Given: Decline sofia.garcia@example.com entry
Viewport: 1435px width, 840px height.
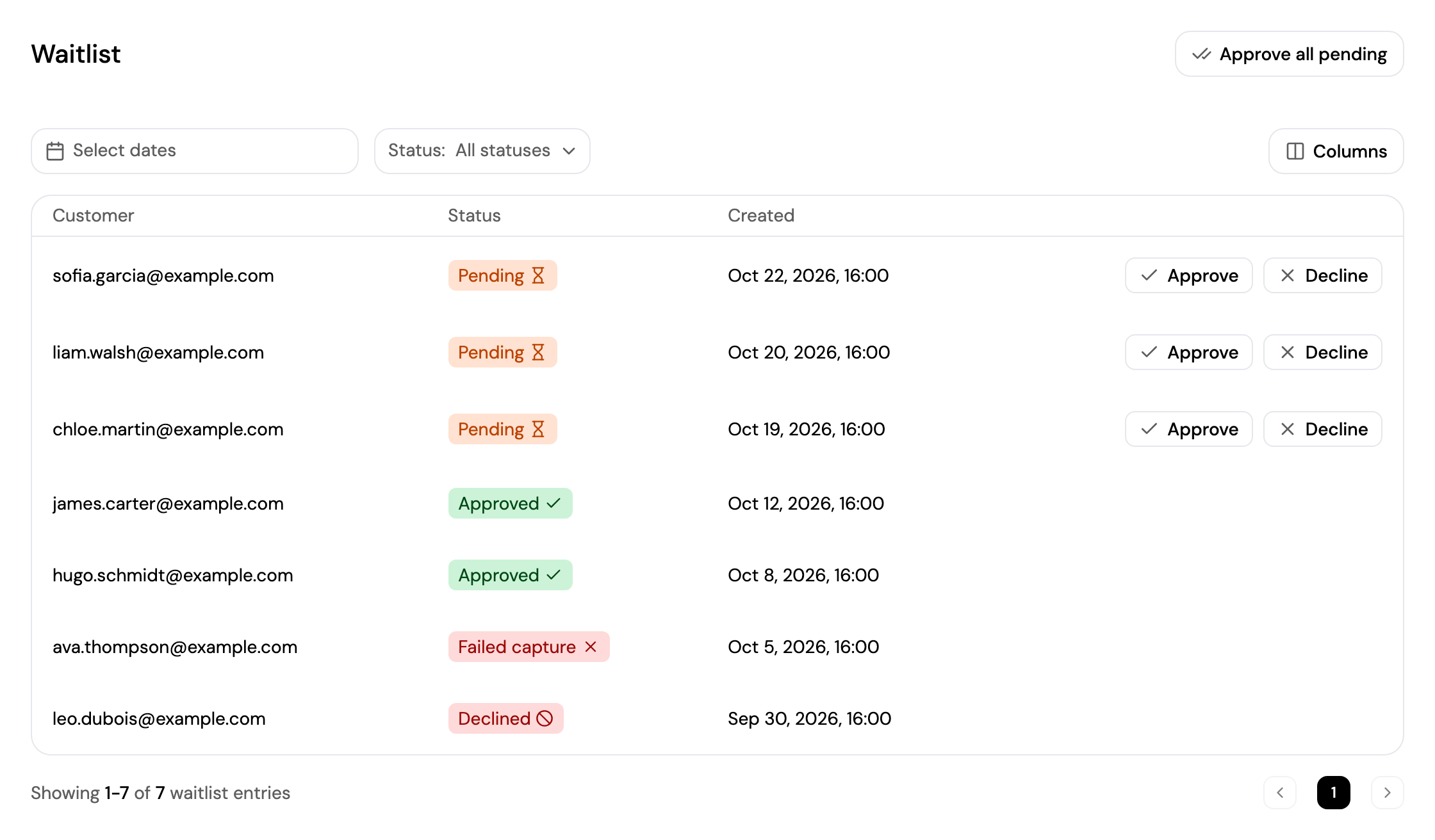Looking at the screenshot, I should tap(1322, 275).
